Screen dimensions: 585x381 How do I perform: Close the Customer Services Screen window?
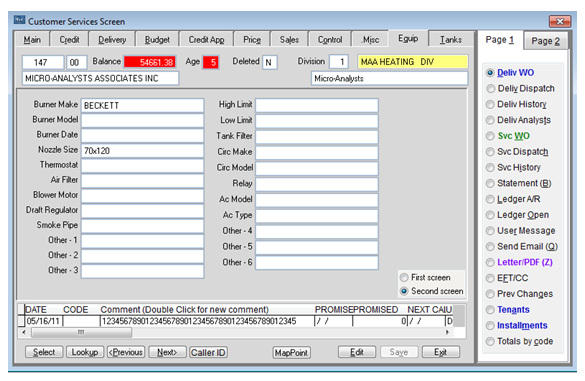[560, 22]
